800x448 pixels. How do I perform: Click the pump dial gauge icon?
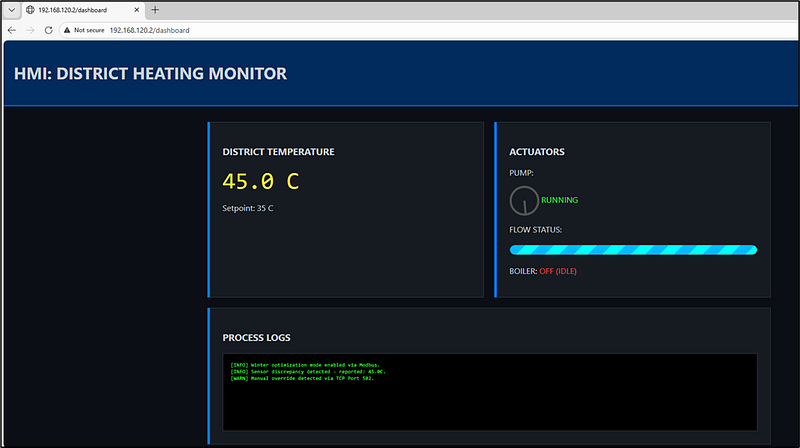pyautogui.click(x=524, y=201)
